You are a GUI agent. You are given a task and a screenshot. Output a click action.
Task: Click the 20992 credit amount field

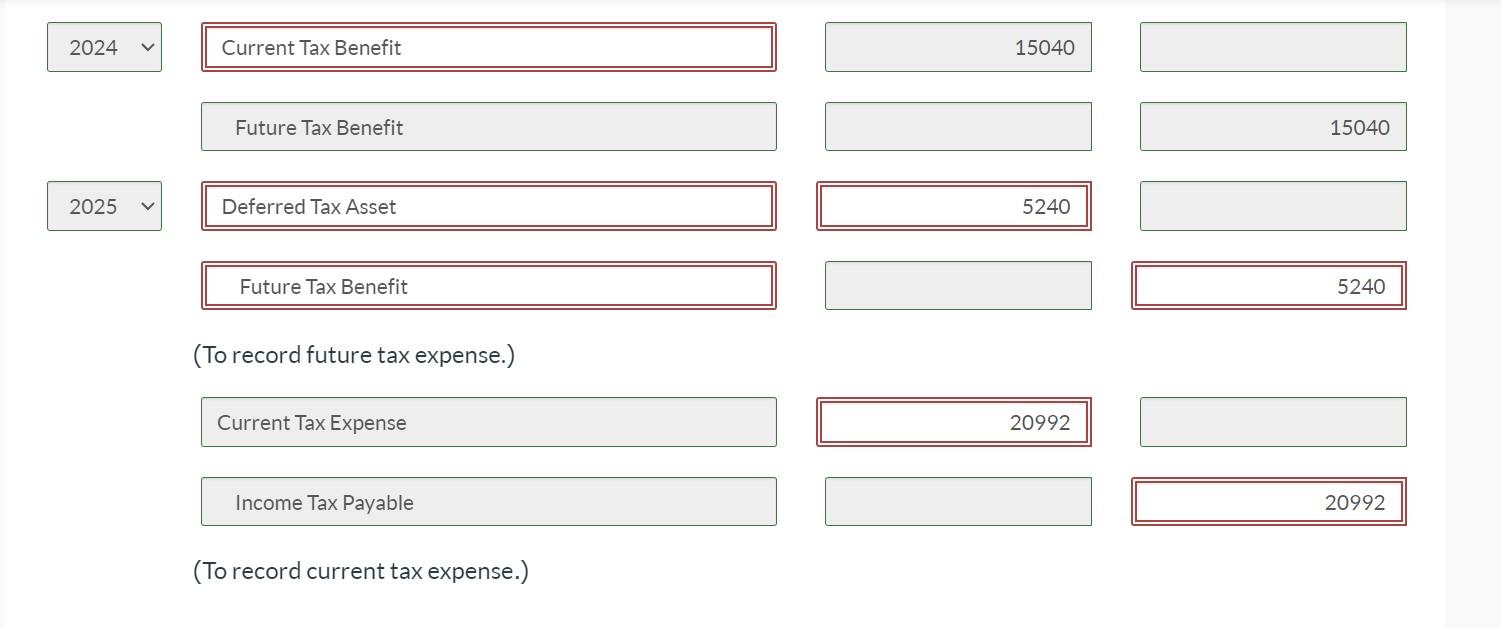[x=1269, y=501]
